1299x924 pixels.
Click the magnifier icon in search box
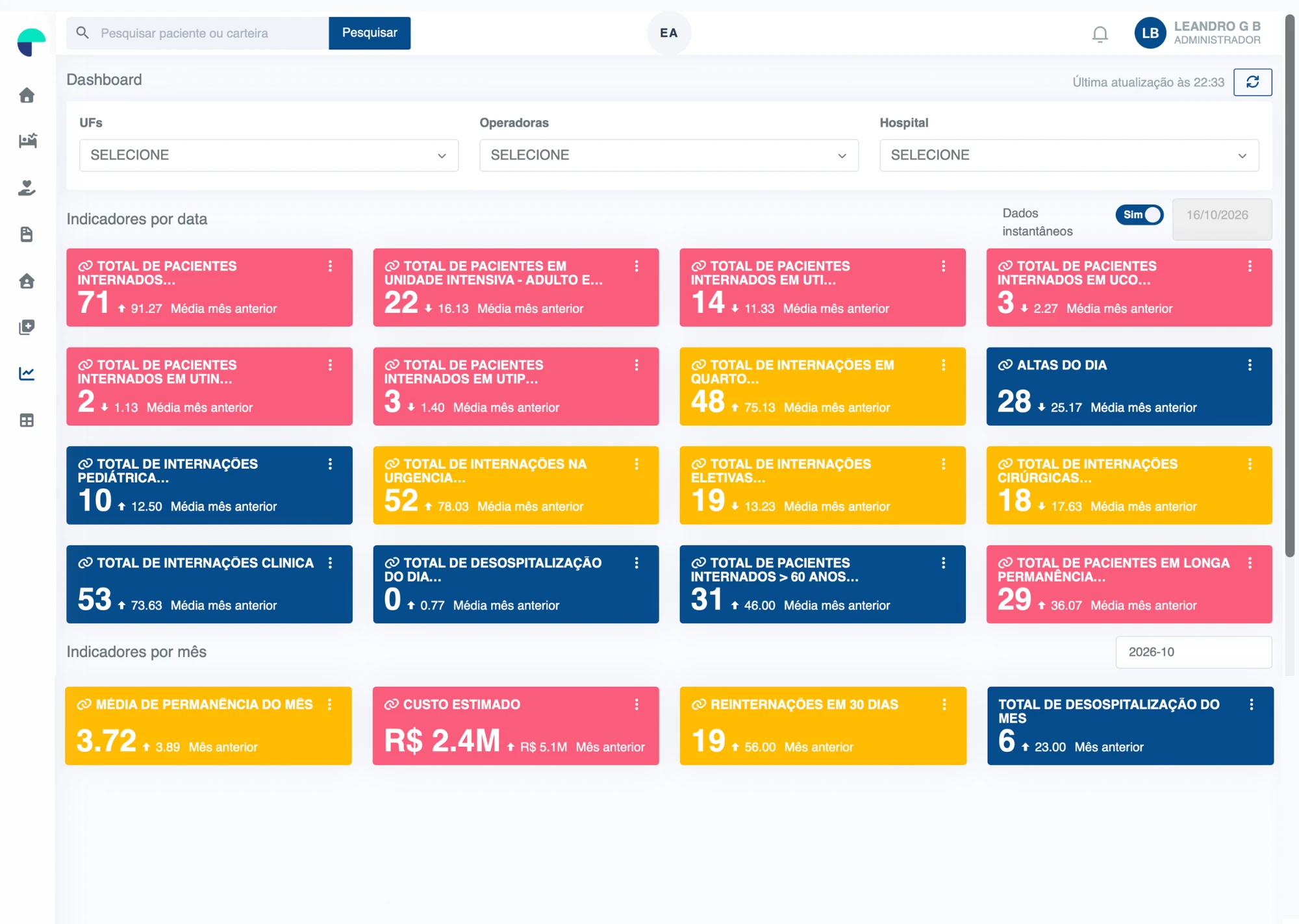tap(82, 32)
